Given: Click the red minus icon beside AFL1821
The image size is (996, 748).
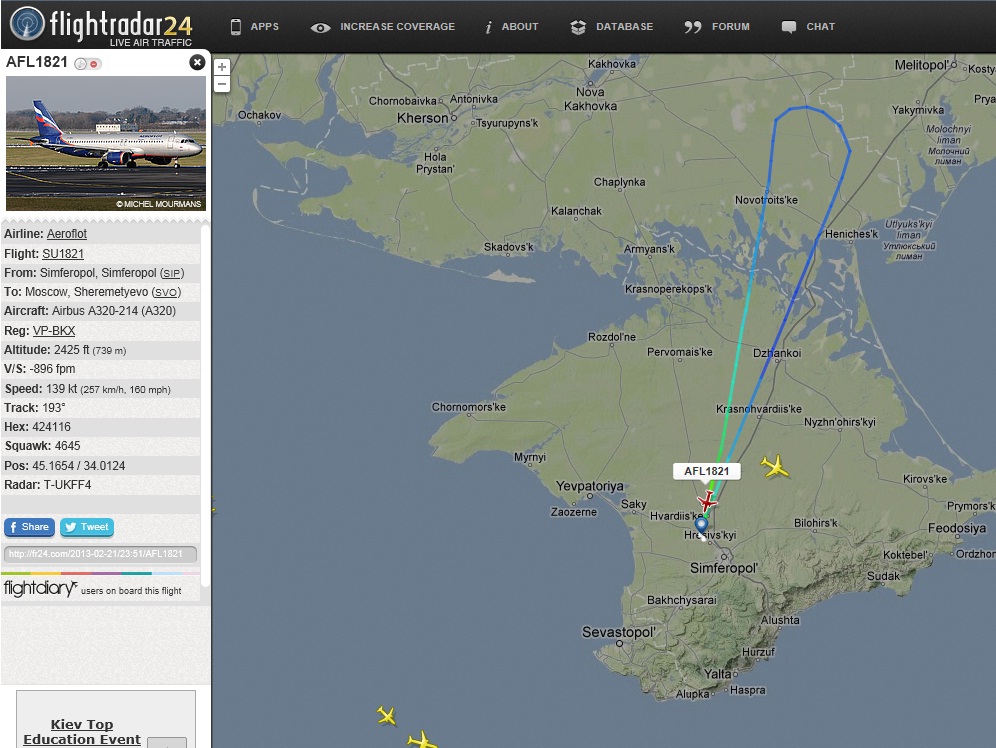Looking at the screenshot, I should coord(94,64).
